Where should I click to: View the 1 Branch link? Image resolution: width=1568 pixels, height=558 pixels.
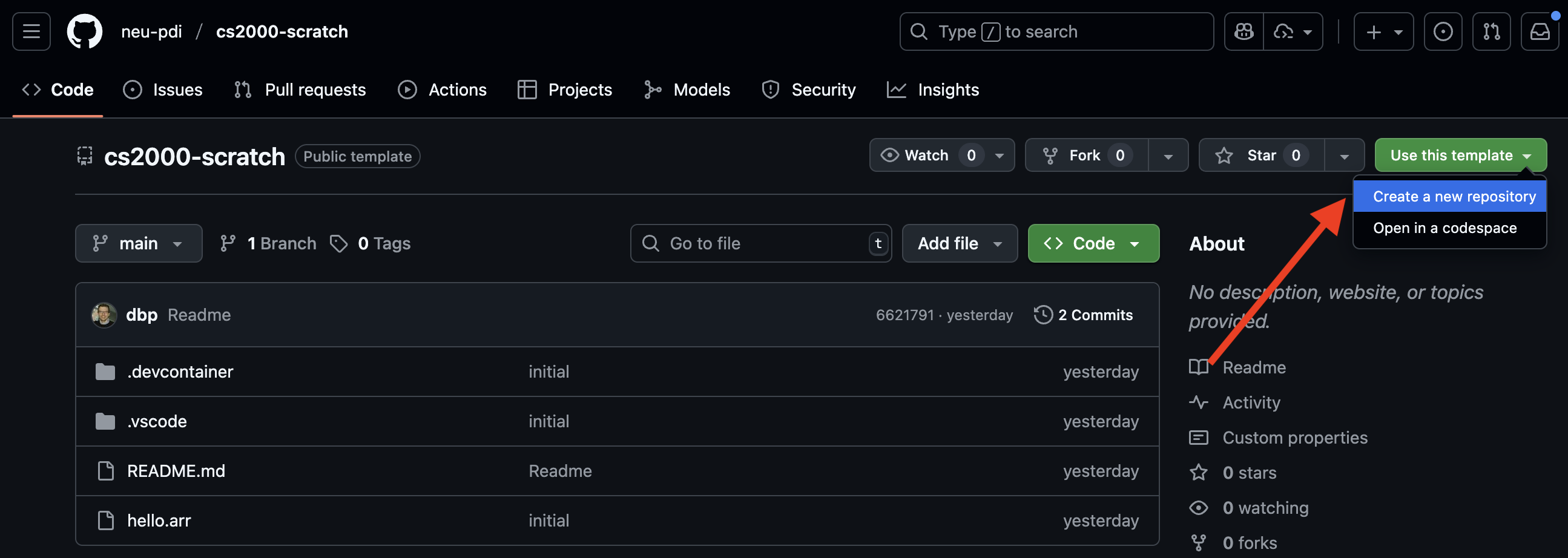[x=268, y=243]
